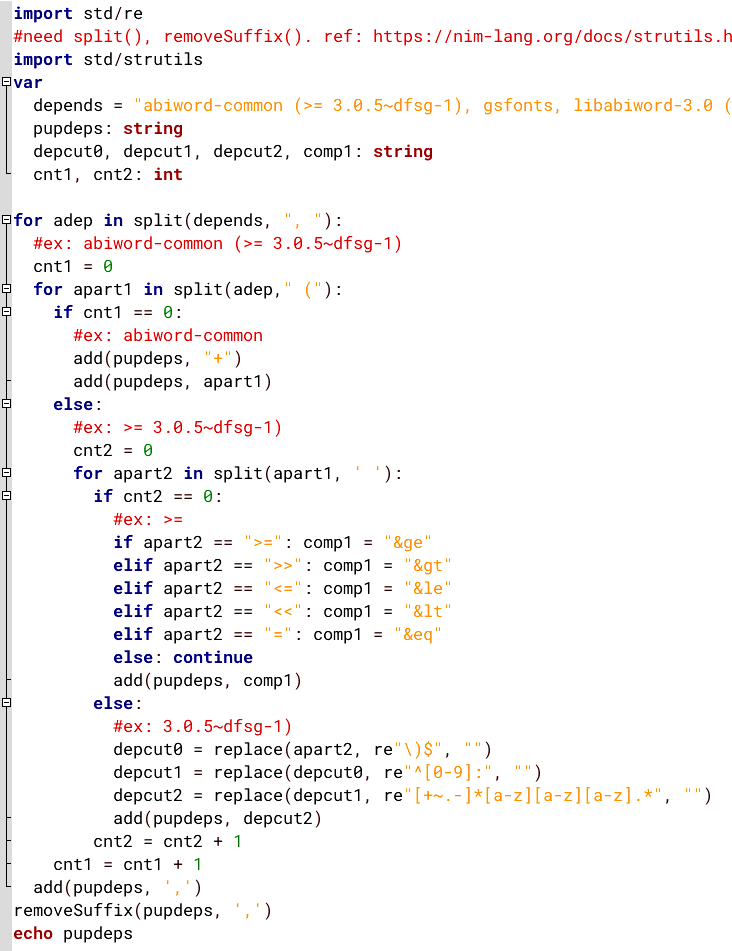Click the line 'depcut0, depcut1, depcut2, comp1: string'
Image resolution: width=732 pixels, height=951 pixels.
click(233, 152)
